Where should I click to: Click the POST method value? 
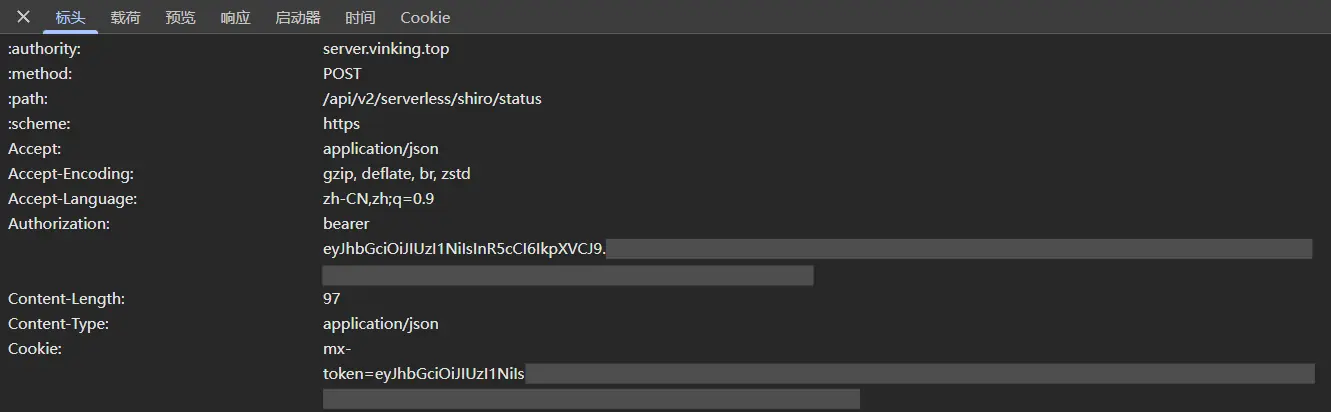[x=342, y=73]
